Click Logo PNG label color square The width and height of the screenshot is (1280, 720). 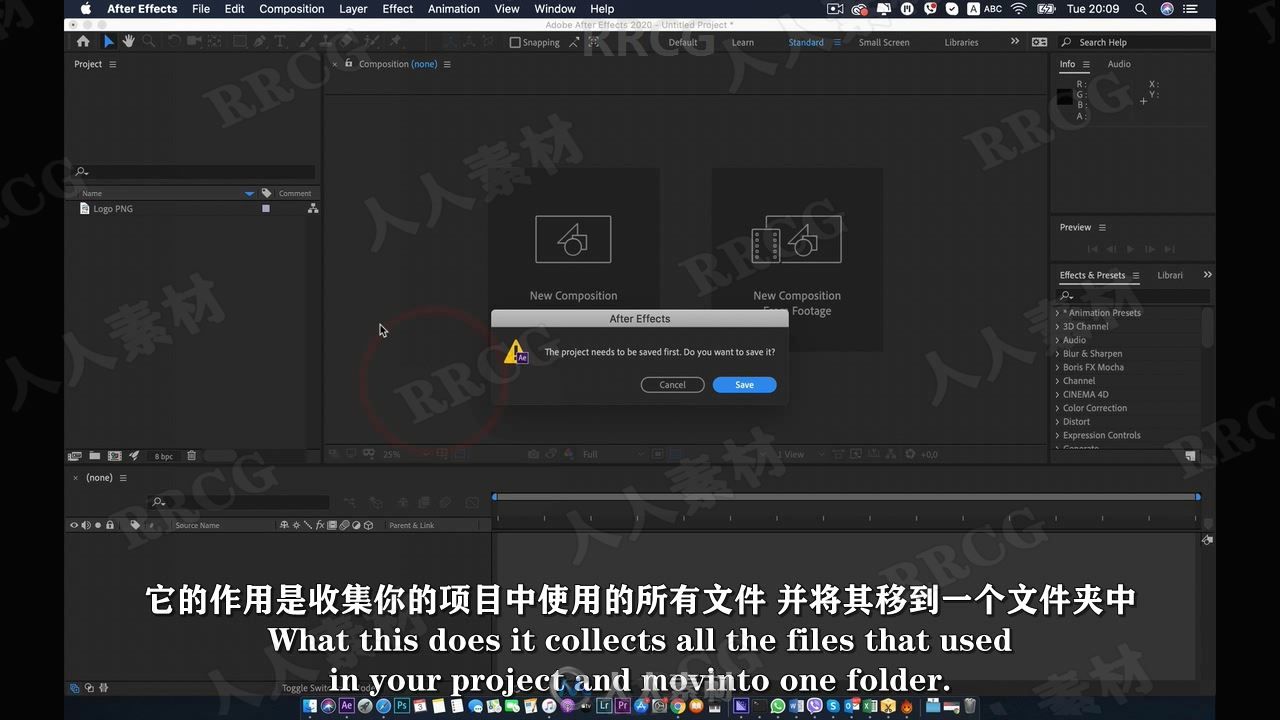[x=266, y=209]
